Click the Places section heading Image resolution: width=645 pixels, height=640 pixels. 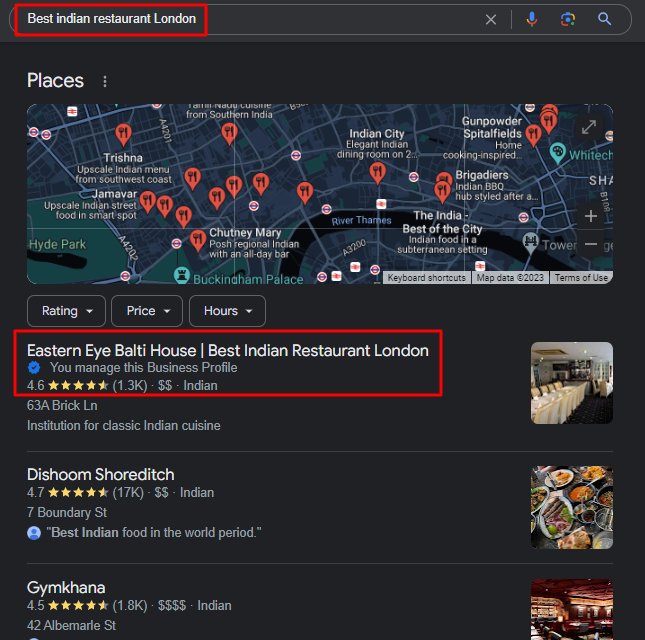point(55,81)
